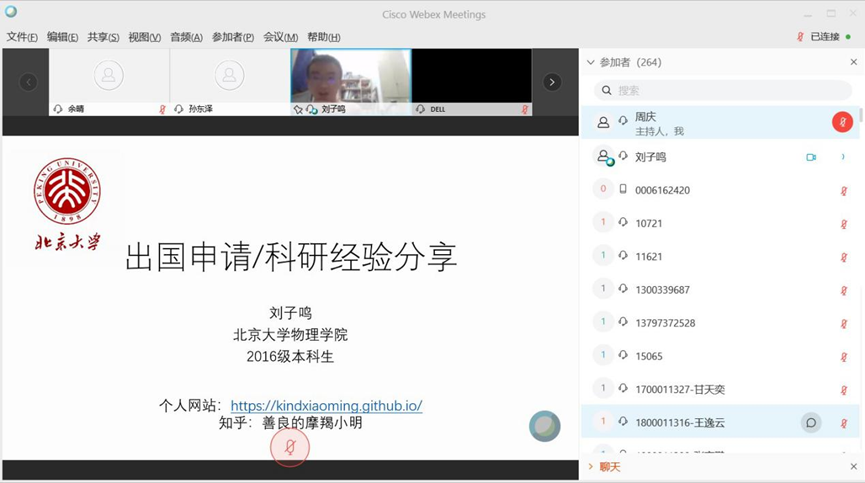
Task: Collapse the 参加者 (264) panel
Action: pos(591,62)
